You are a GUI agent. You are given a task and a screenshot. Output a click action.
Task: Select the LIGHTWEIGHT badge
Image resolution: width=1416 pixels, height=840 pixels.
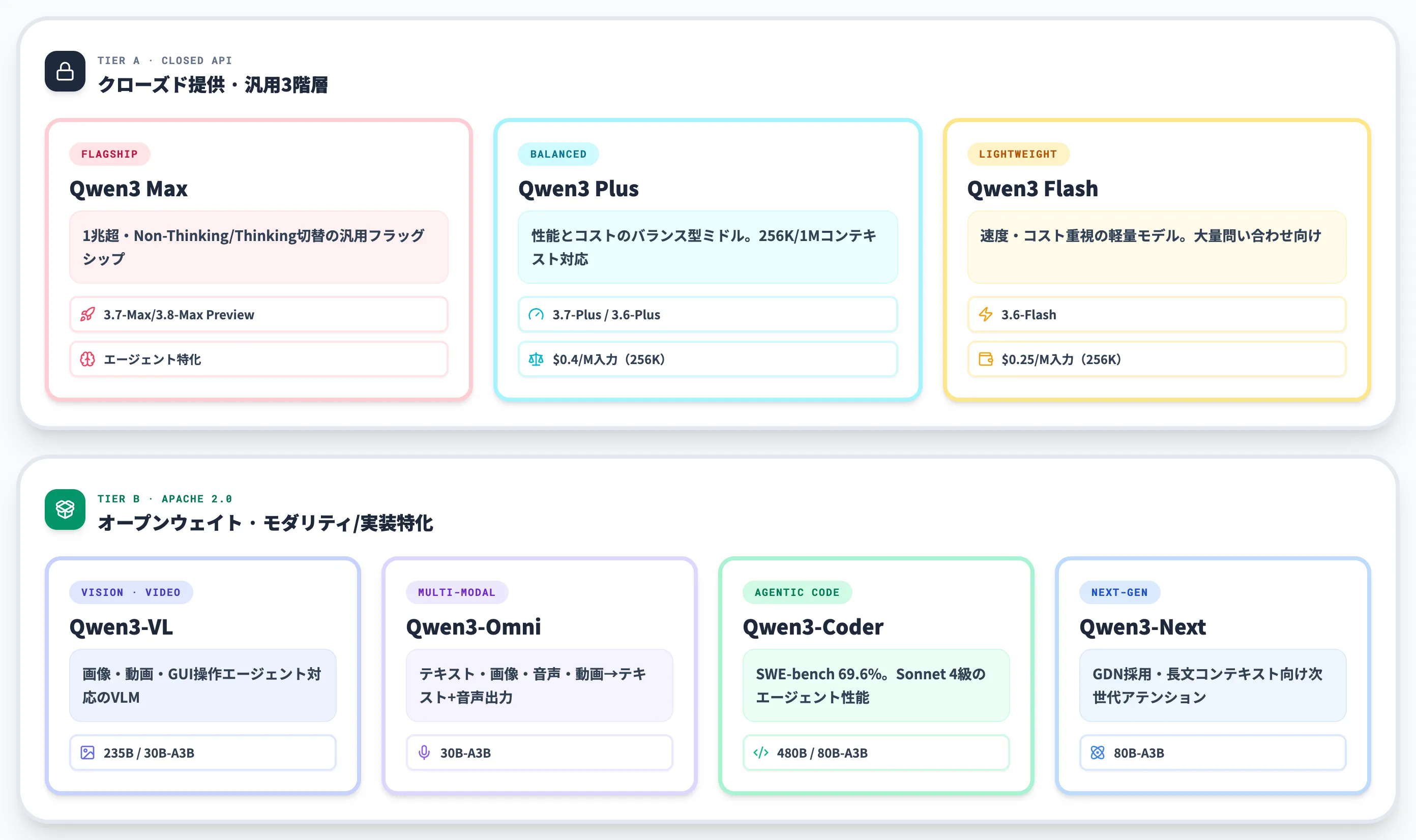(x=1018, y=154)
